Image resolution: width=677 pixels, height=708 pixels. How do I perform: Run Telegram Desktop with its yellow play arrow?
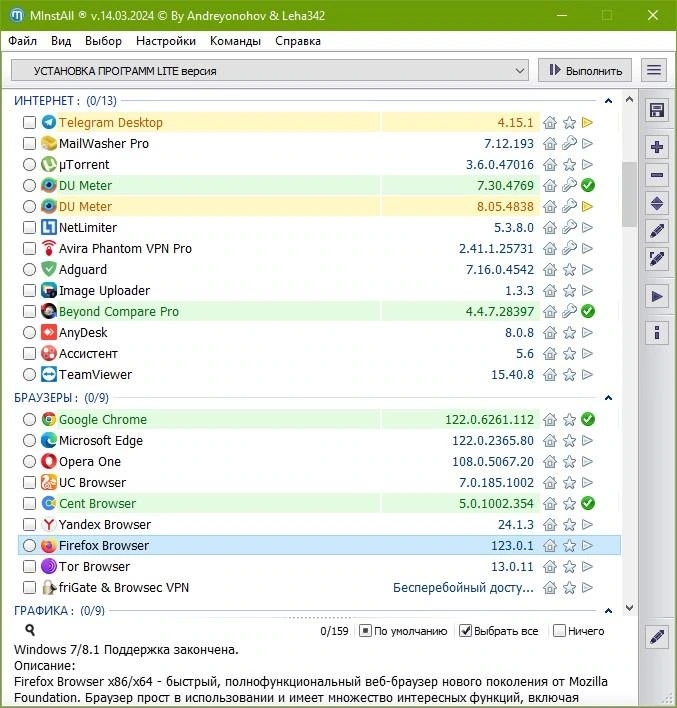point(587,122)
